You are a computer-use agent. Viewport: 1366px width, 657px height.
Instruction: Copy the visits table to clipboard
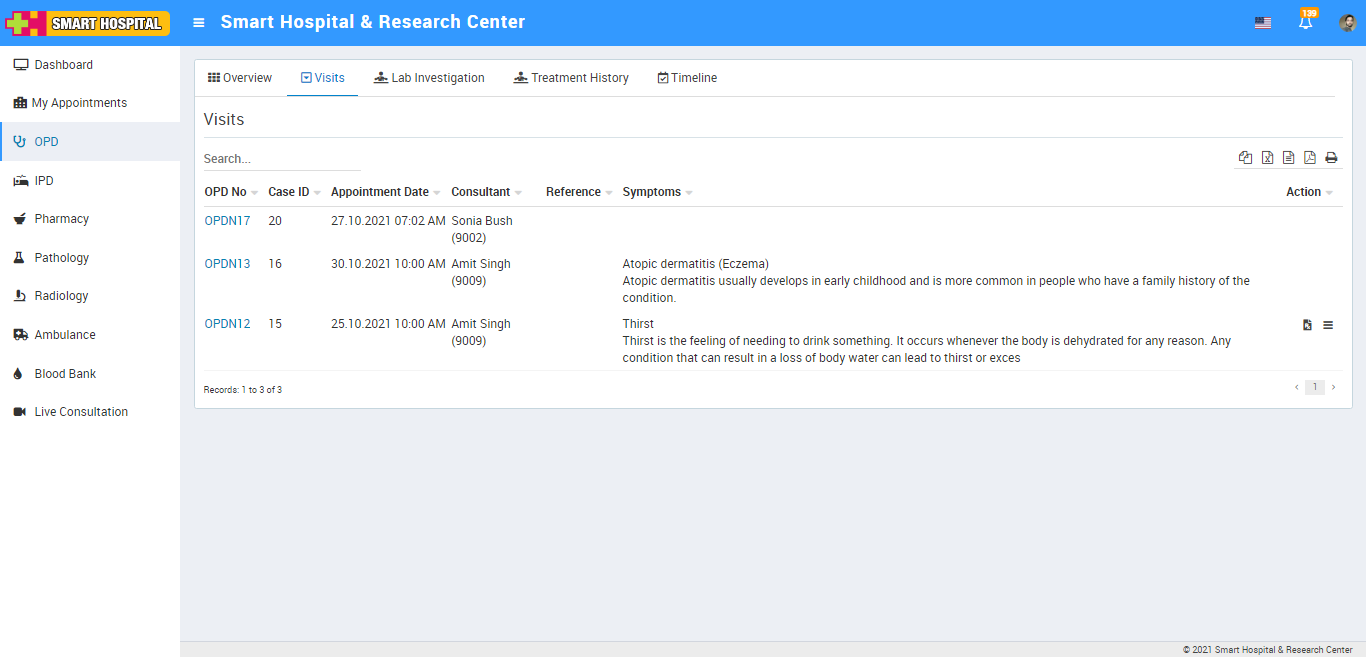[1245, 158]
